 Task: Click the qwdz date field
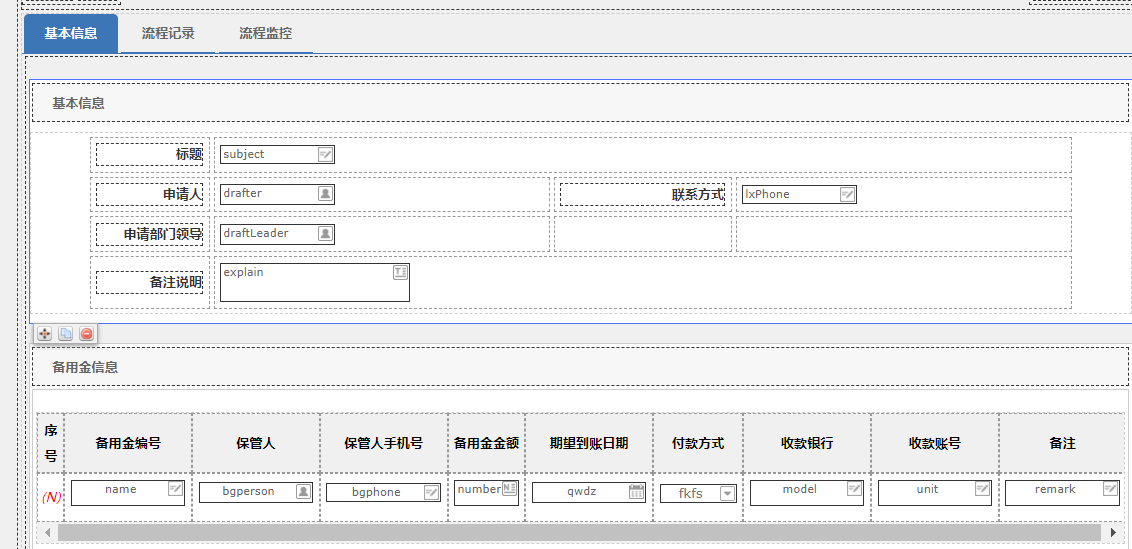click(589, 492)
